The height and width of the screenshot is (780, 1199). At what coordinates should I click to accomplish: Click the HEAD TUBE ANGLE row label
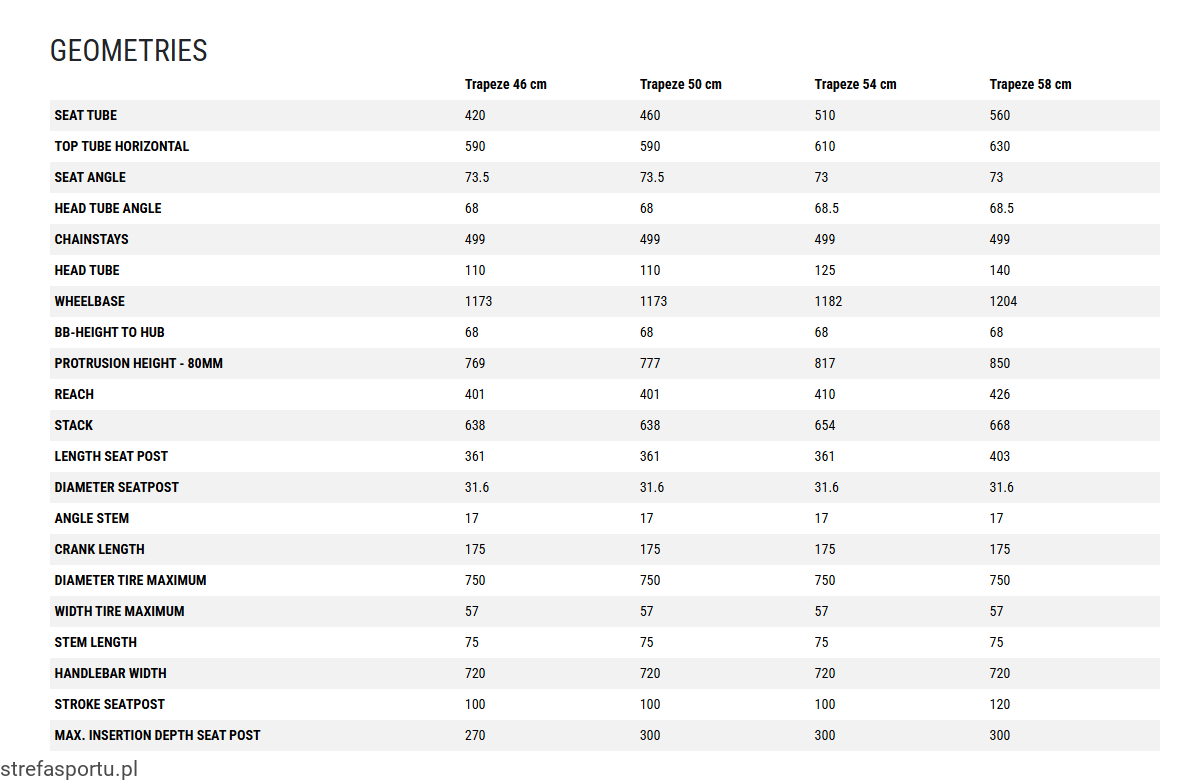pyautogui.click(x=108, y=208)
